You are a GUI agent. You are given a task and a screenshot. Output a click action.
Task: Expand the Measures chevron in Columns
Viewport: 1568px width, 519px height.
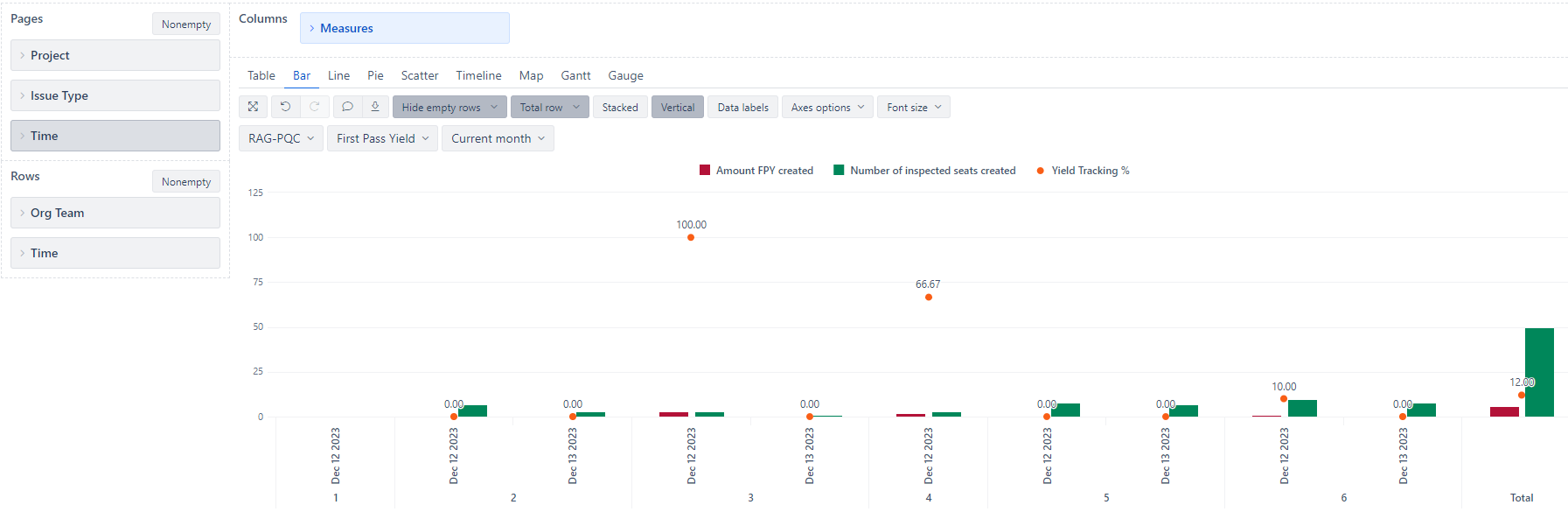point(312,28)
